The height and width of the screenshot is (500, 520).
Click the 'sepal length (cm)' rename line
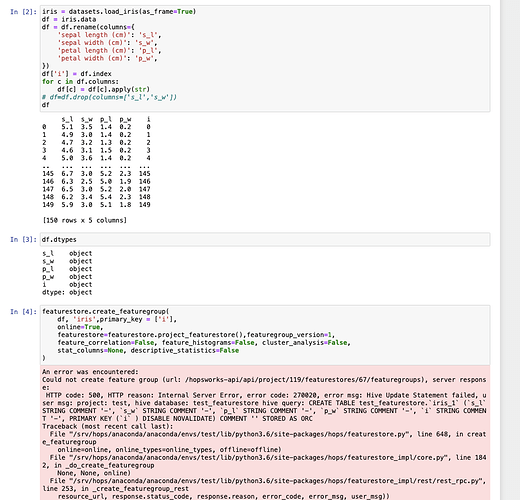point(109,35)
